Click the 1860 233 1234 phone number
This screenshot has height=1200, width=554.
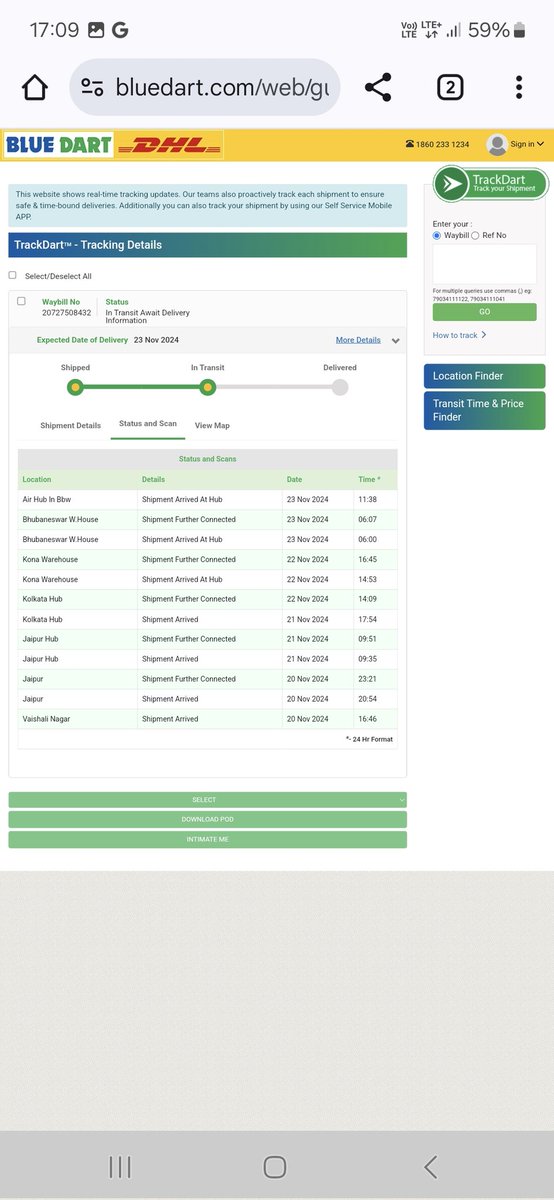click(443, 145)
